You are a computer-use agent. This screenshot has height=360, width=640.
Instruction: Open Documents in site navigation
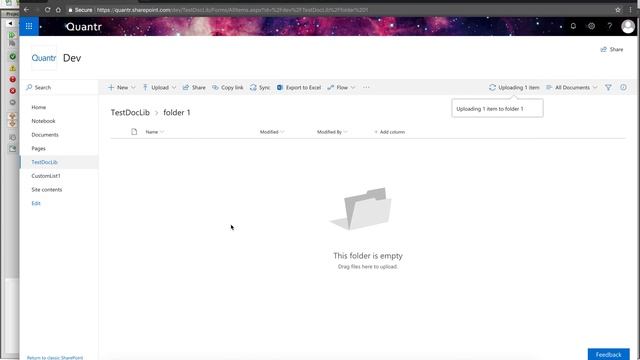[x=45, y=135]
